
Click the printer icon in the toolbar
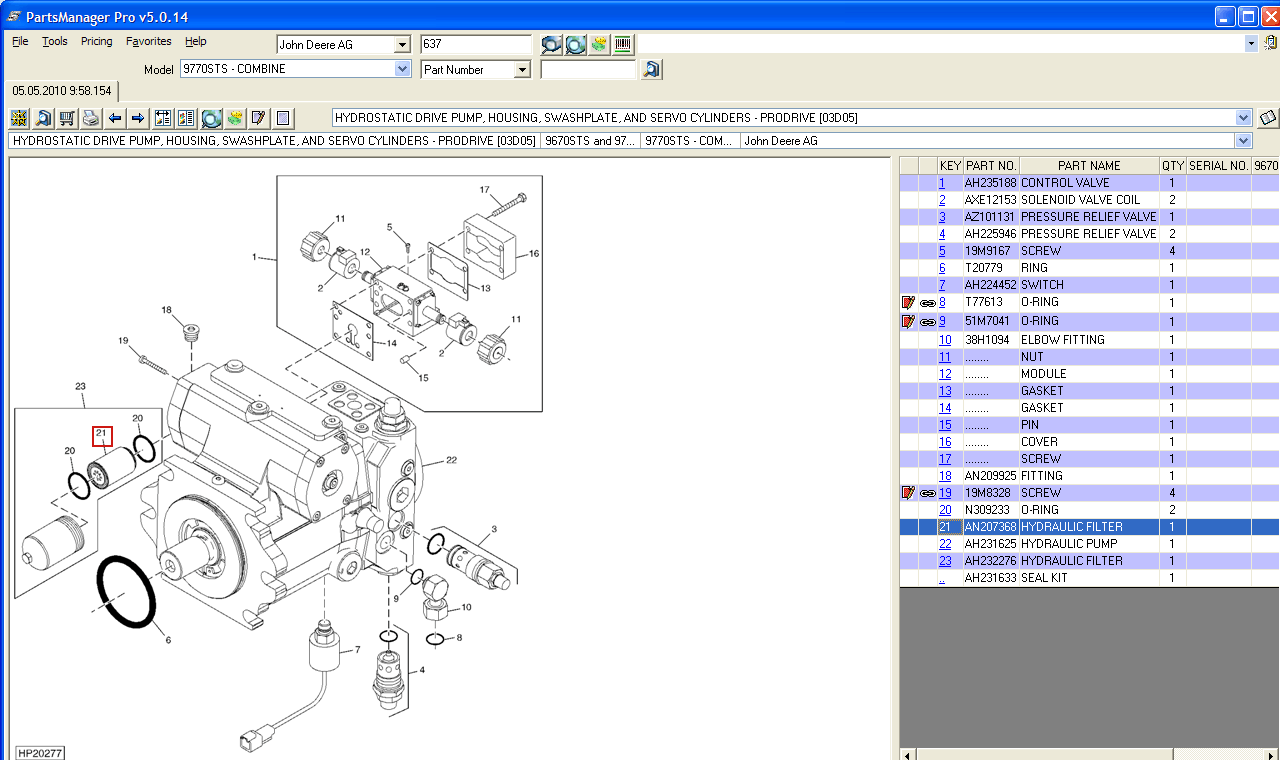(x=91, y=118)
